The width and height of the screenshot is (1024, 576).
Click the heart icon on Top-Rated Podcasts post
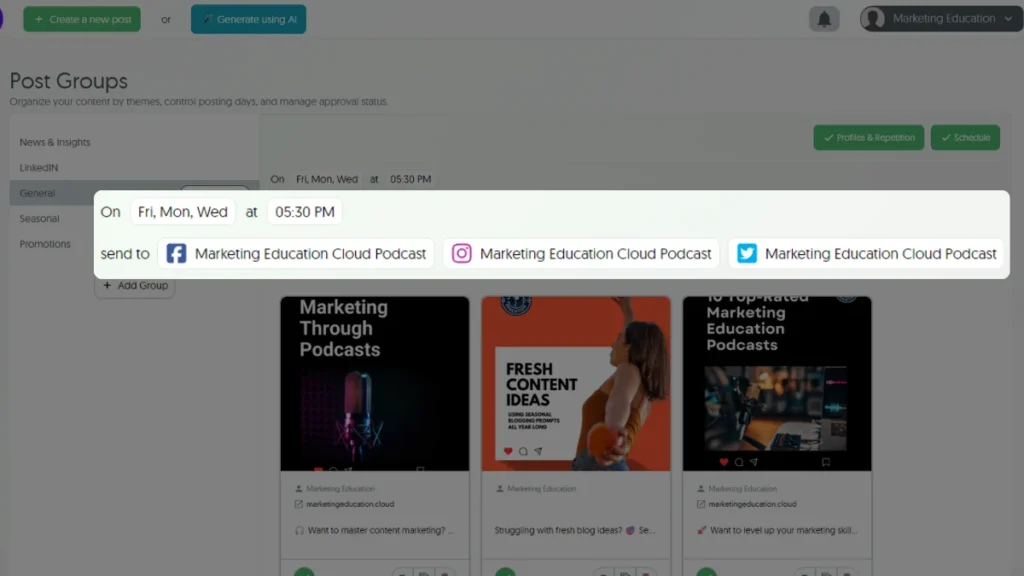[723, 463]
